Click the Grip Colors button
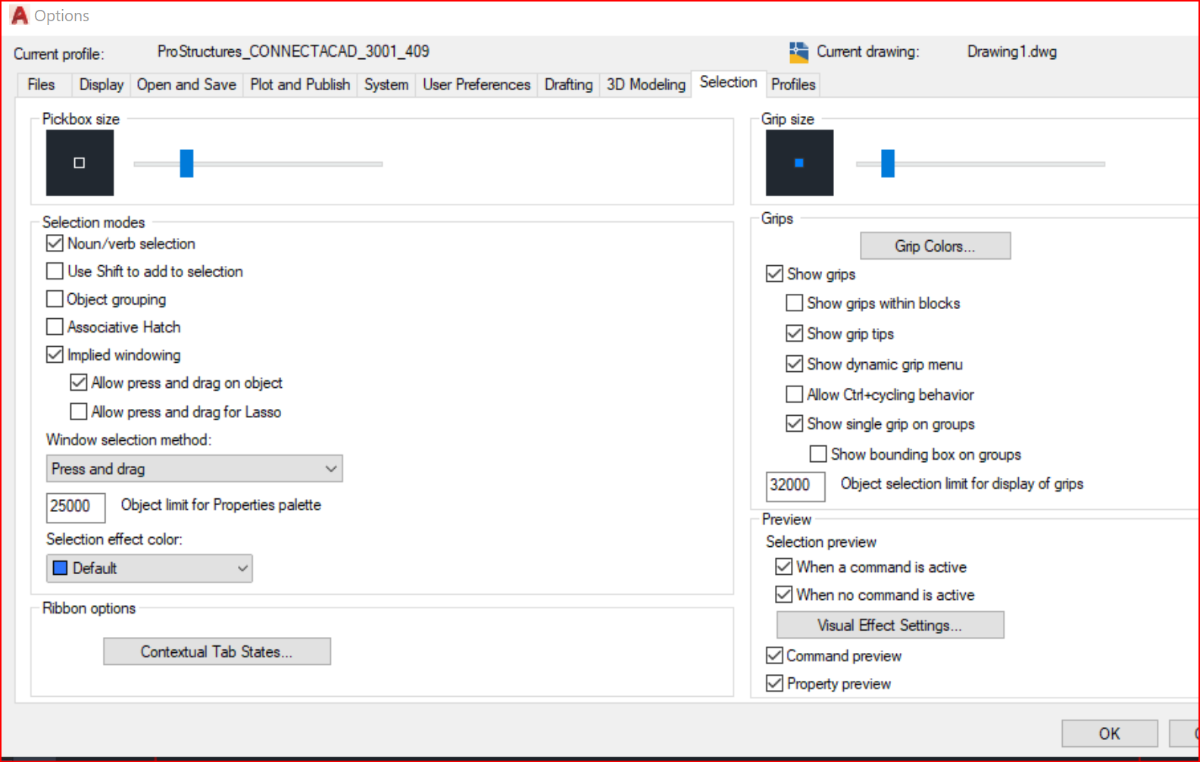The height and width of the screenshot is (762, 1200). [x=936, y=246]
